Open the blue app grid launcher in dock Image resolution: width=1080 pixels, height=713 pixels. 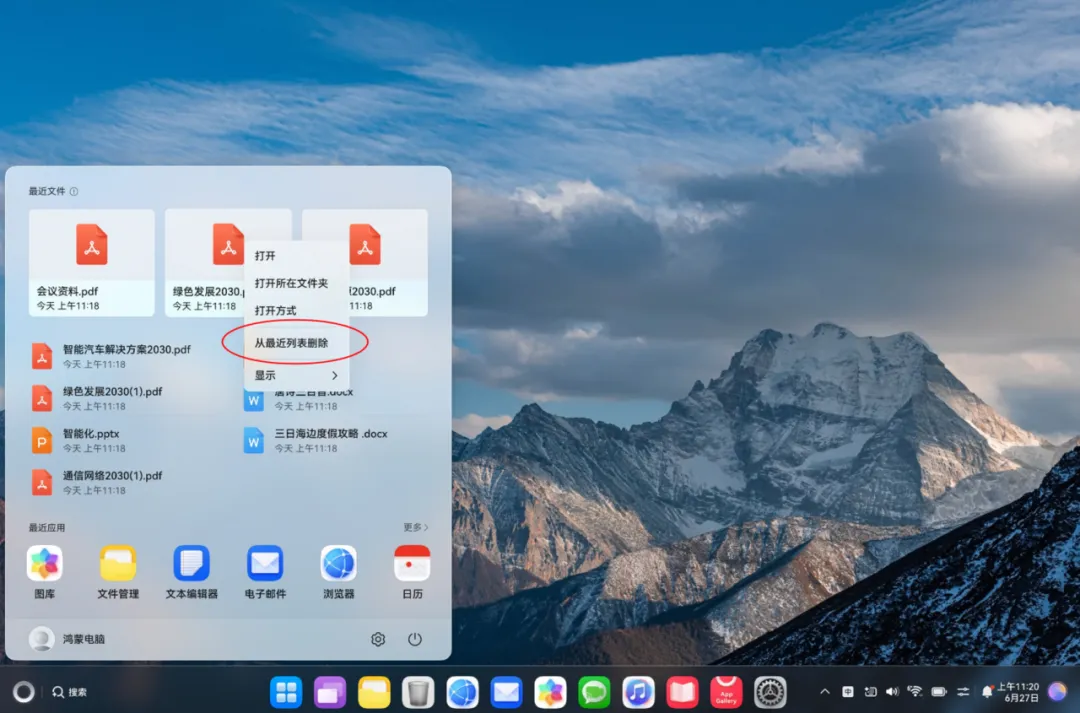tap(286, 692)
